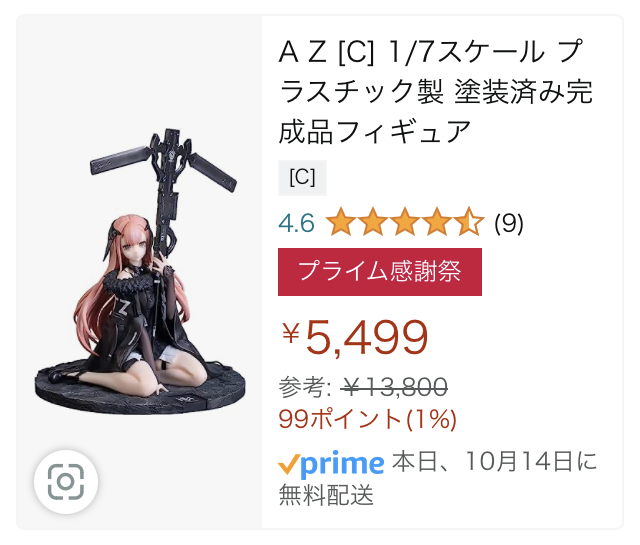Open the A Z [C] 1/7スケール product title
This screenshot has width=640, height=545.
pos(436,91)
